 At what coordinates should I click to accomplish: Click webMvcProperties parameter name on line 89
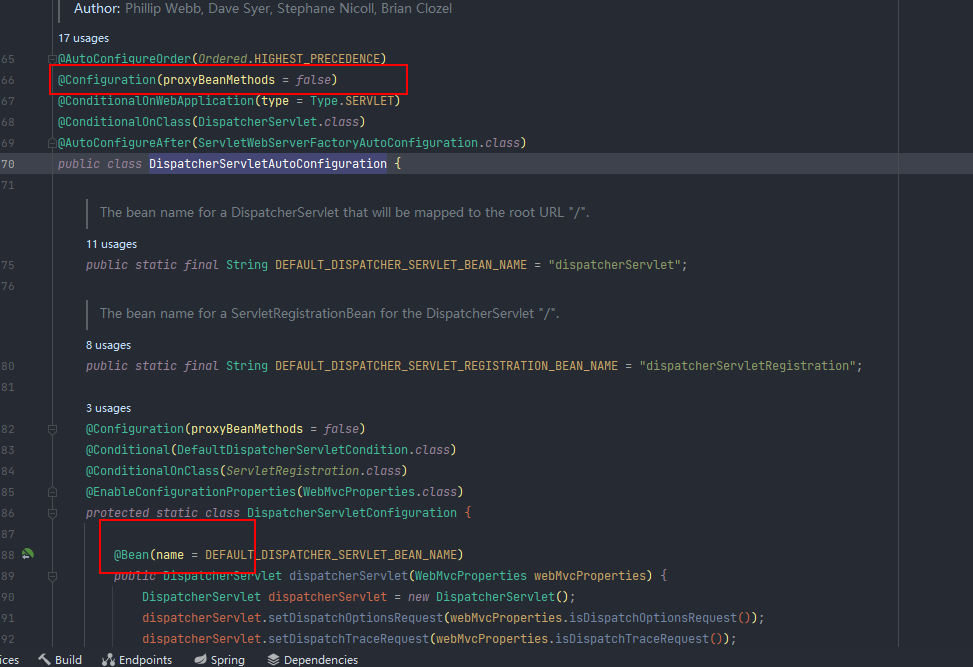coord(590,576)
